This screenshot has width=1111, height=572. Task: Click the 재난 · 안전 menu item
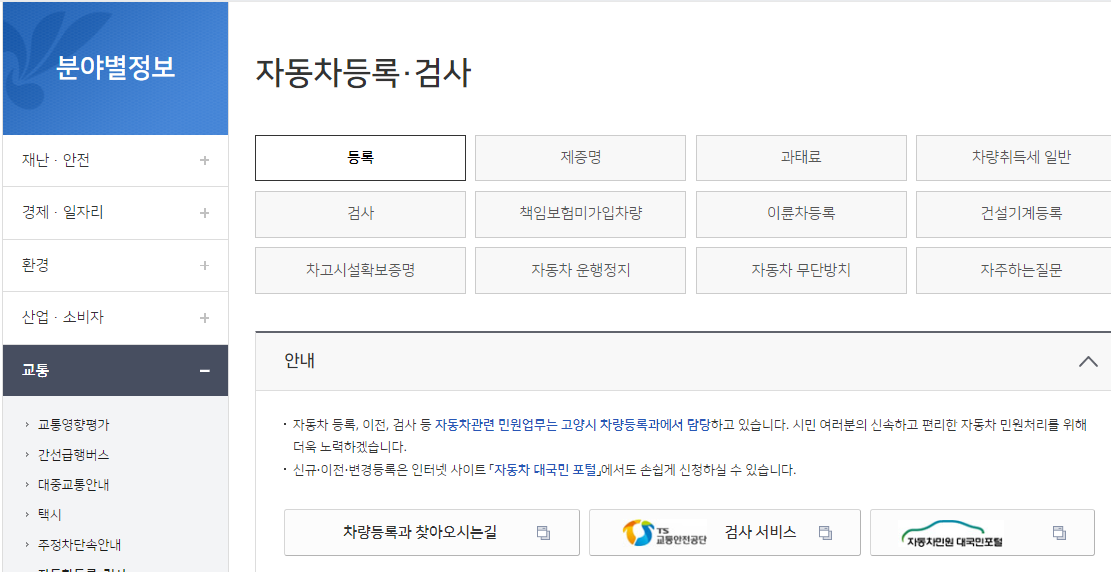coord(115,161)
